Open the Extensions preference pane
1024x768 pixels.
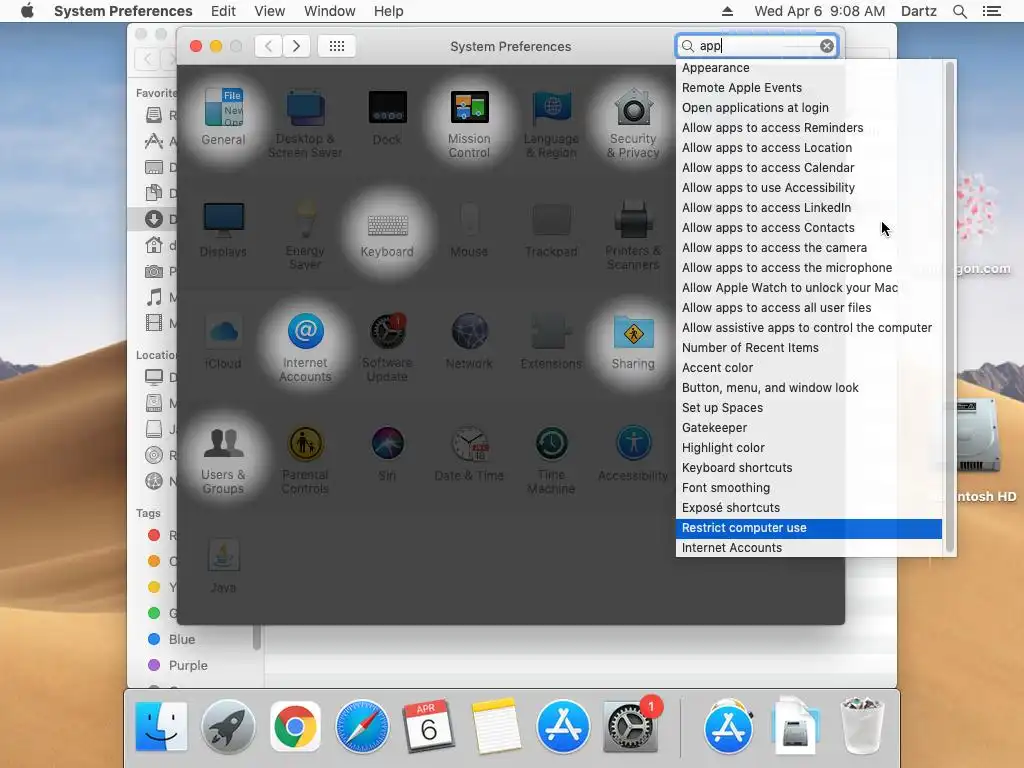pos(551,342)
